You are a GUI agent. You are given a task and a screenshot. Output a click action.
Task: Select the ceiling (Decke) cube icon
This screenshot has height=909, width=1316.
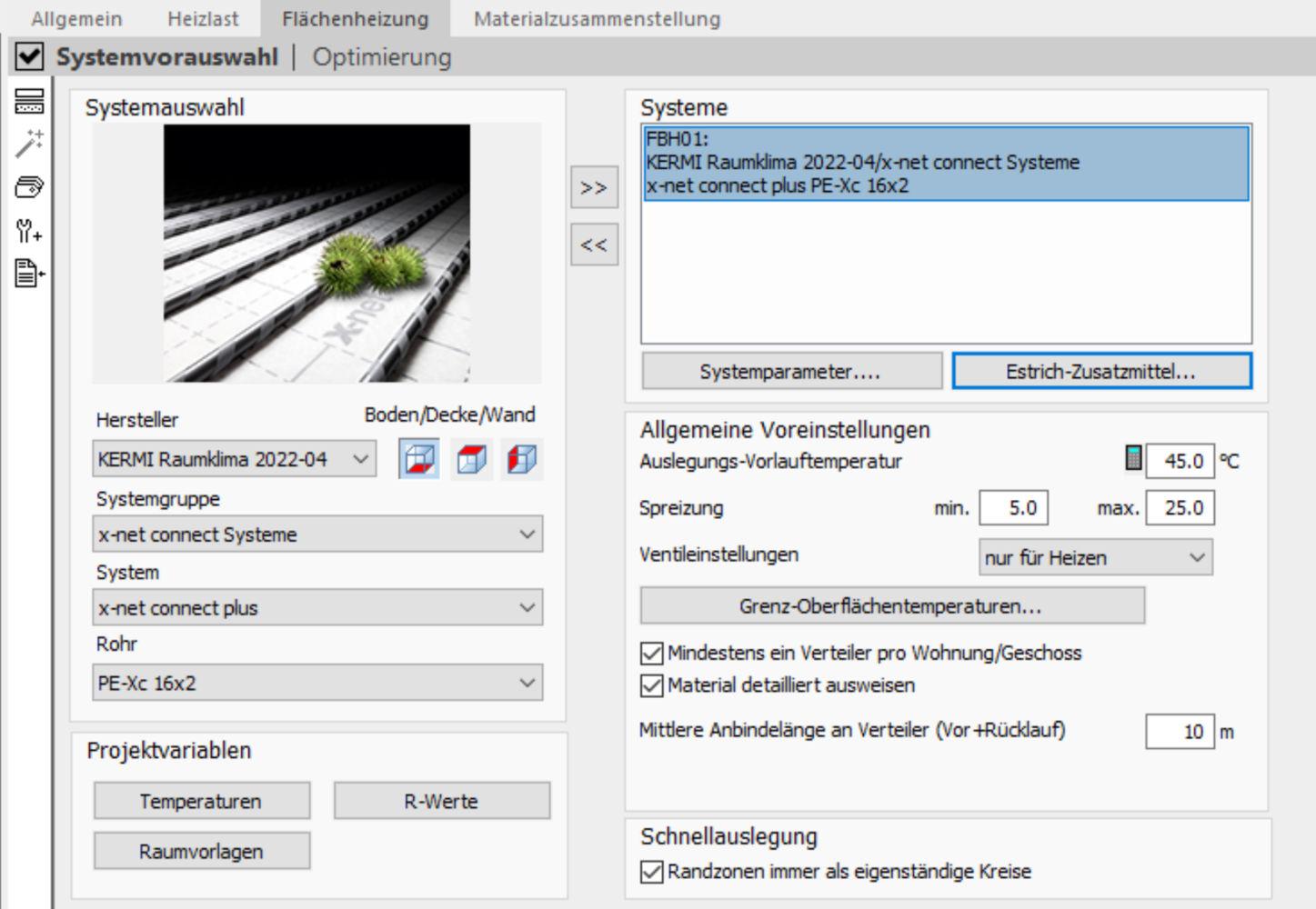coord(471,459)
